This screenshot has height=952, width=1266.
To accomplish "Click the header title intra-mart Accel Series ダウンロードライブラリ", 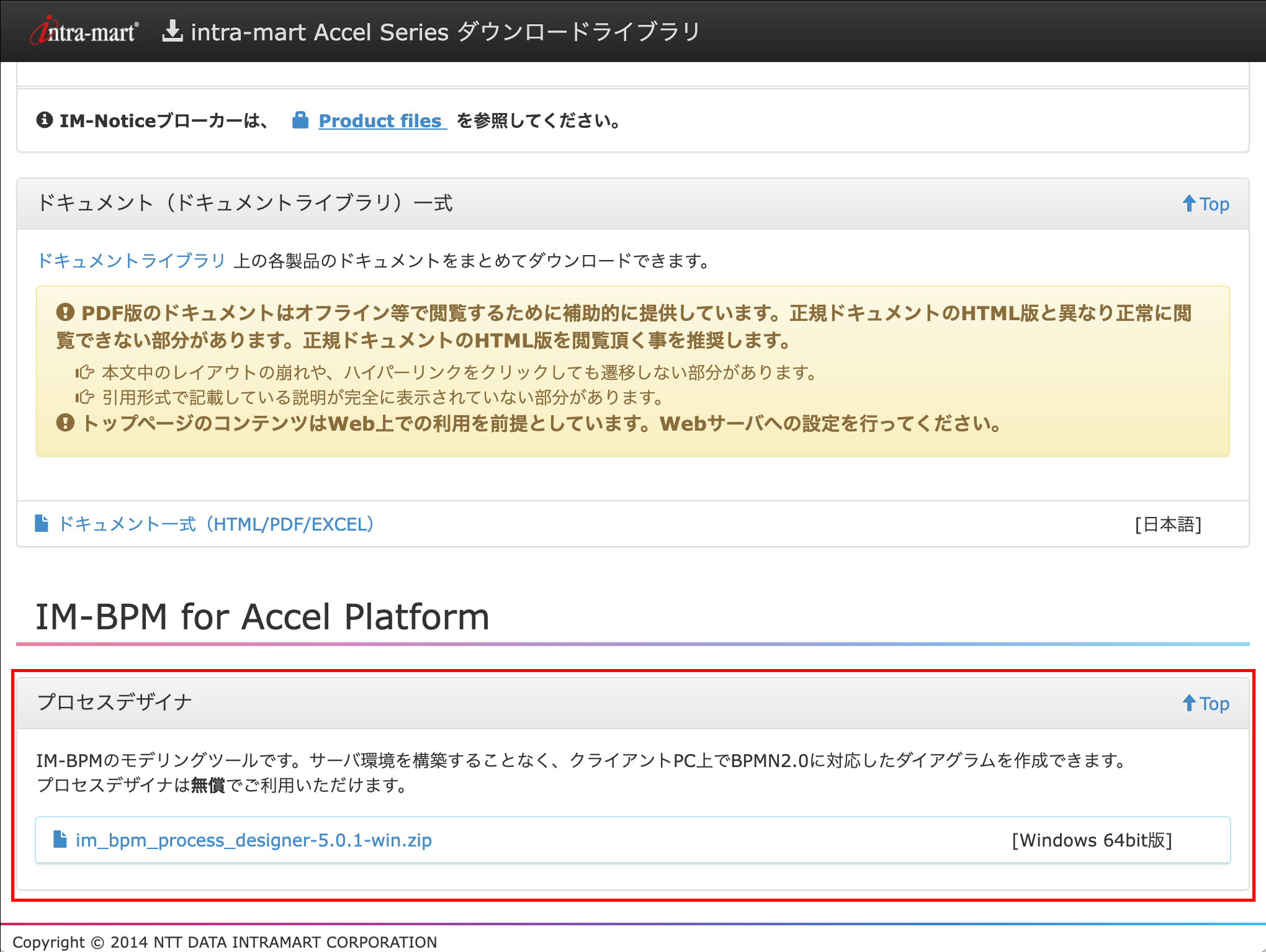I will point(446,32).
